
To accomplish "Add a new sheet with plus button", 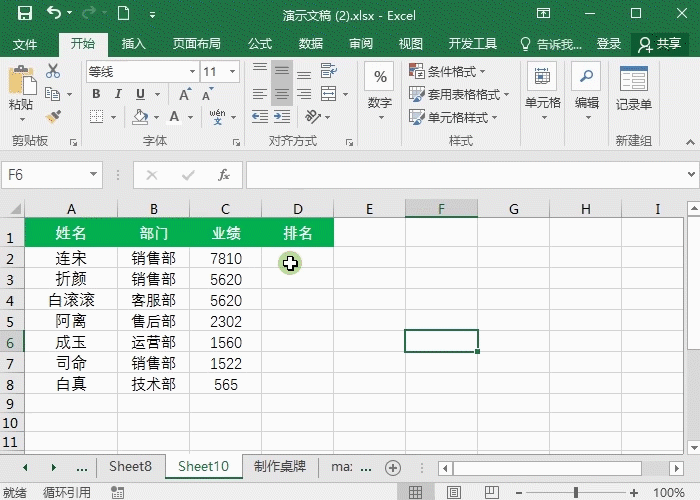I will click(x=393, y=468).
